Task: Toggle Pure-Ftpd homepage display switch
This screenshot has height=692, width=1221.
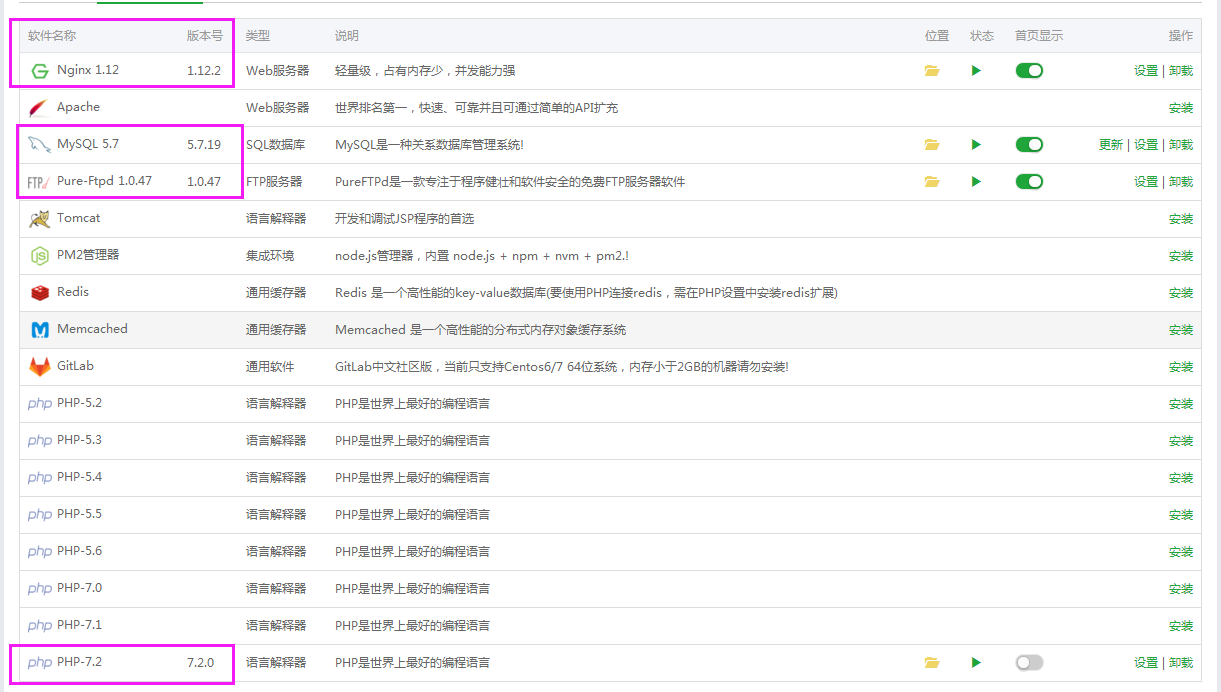Action: (x=1029, y=182)
